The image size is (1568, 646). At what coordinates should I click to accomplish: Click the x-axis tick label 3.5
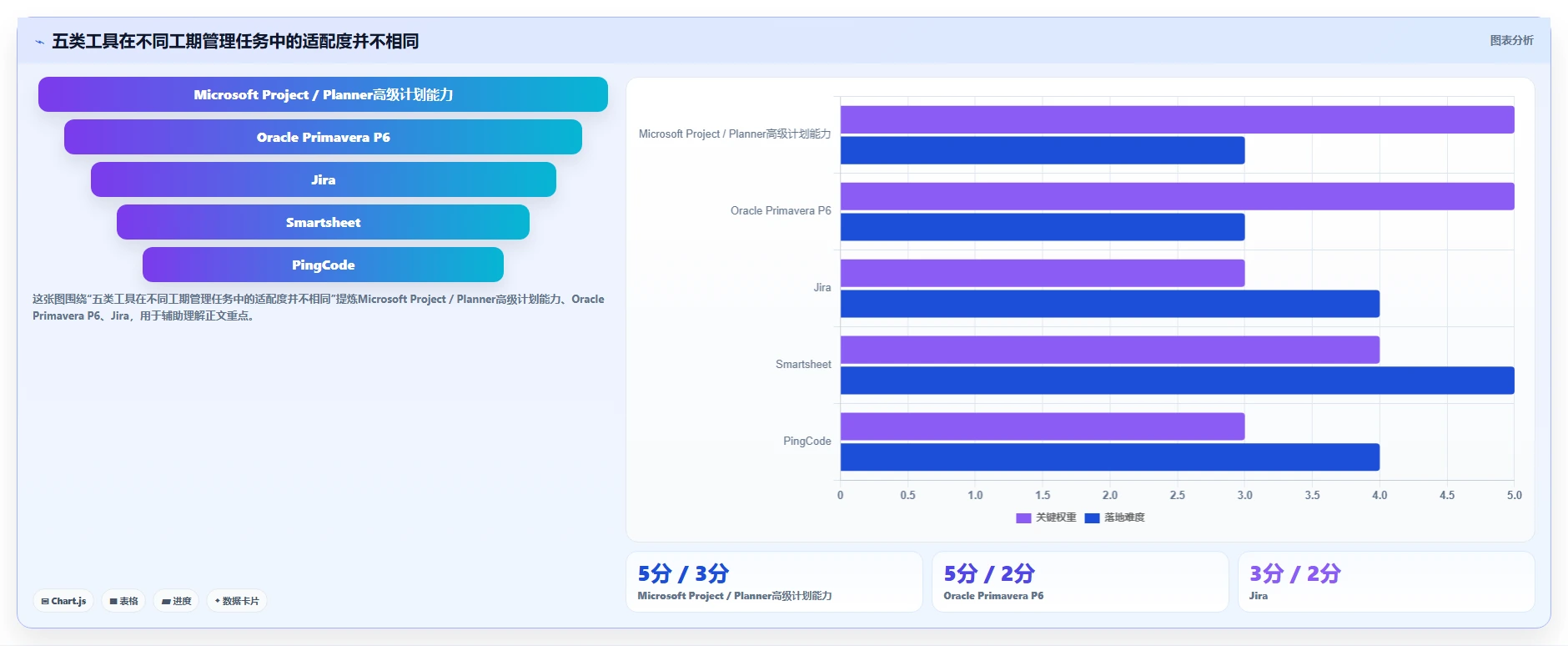[1312, 495]
